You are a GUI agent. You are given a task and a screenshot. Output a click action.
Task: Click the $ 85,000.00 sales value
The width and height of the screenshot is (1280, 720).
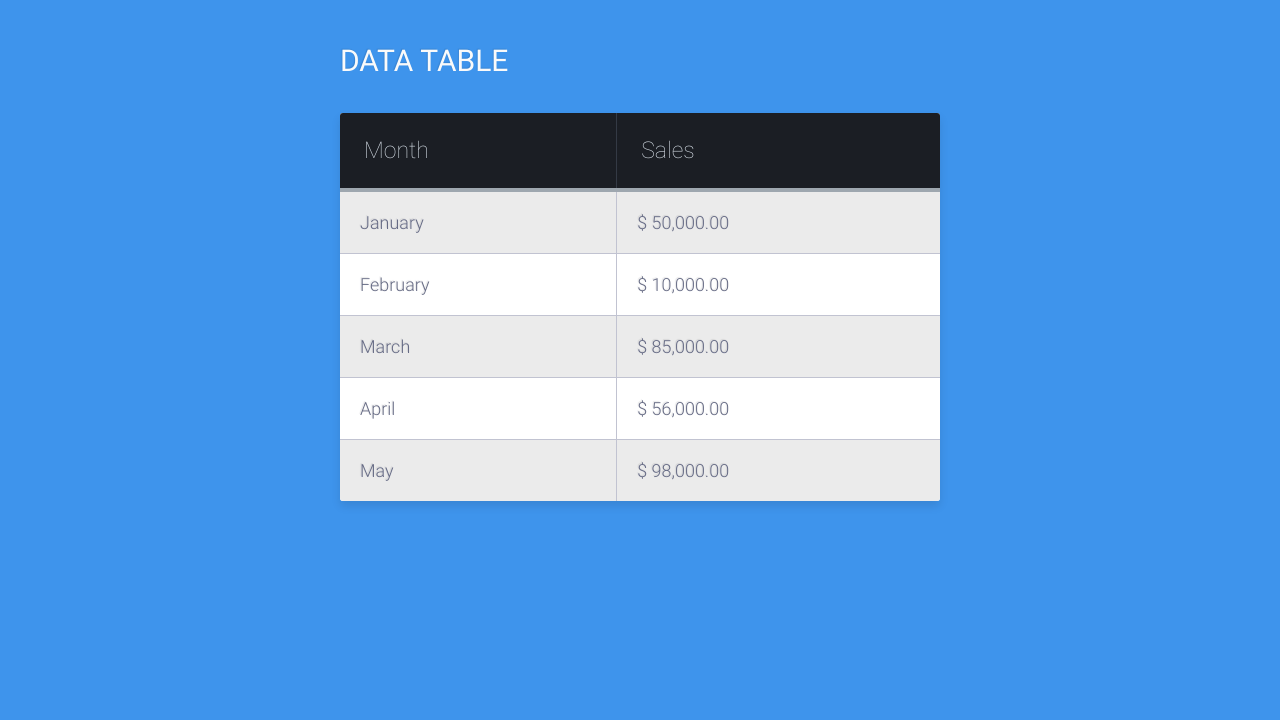tap(683, 346)
